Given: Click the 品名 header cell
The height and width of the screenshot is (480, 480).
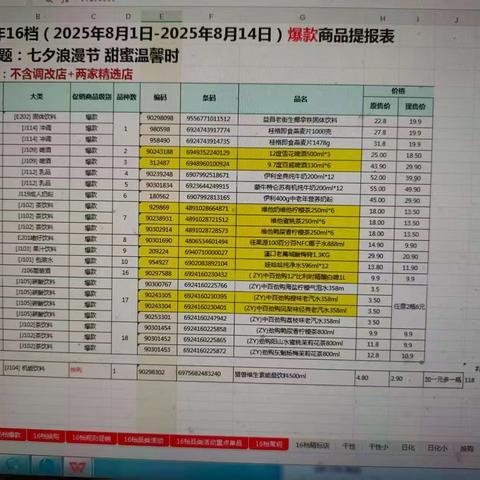Looking at the screenshot, I should pyautogui.click(x=301, y=99).
